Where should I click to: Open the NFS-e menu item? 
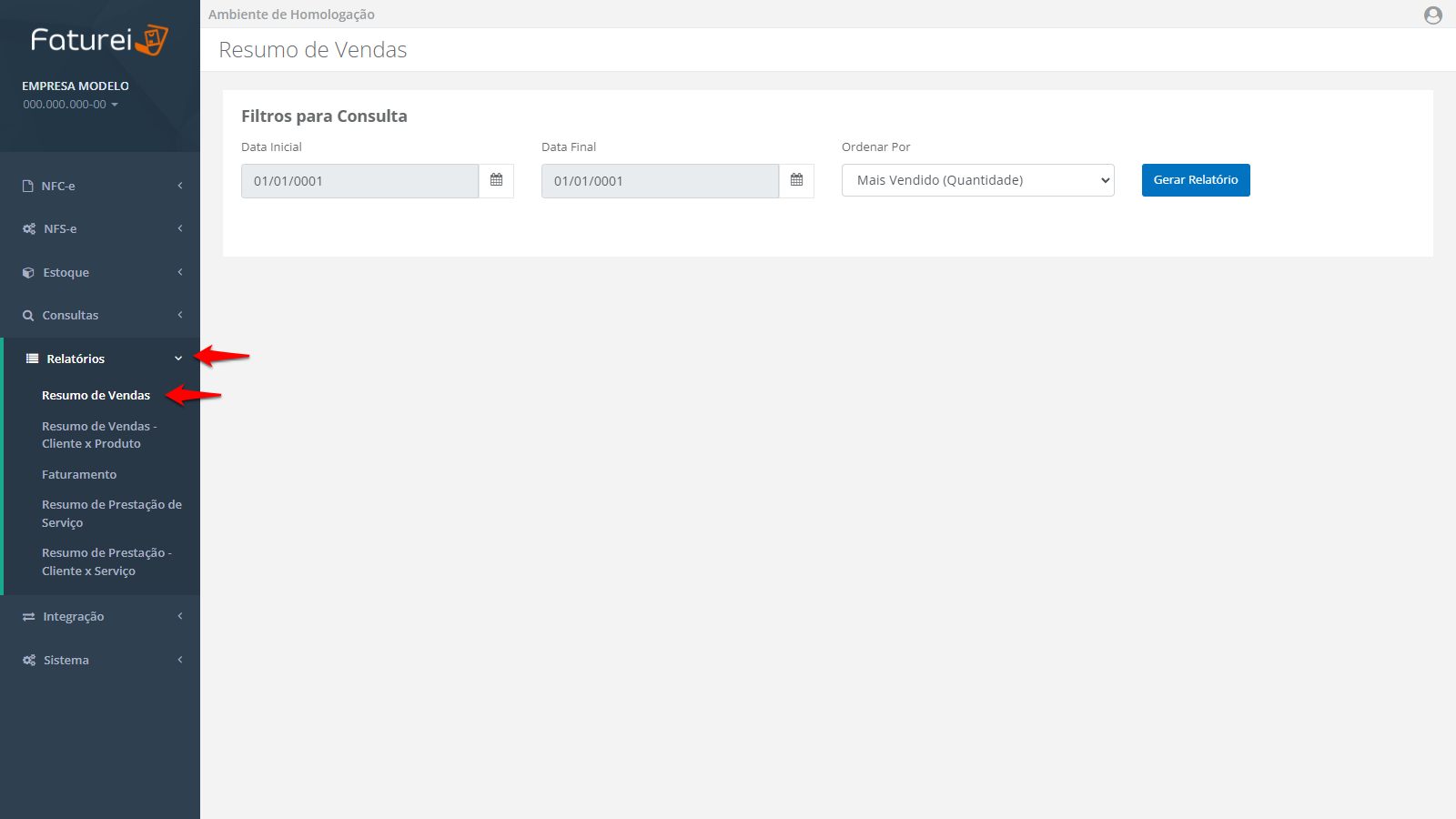(x=100, y=228)
